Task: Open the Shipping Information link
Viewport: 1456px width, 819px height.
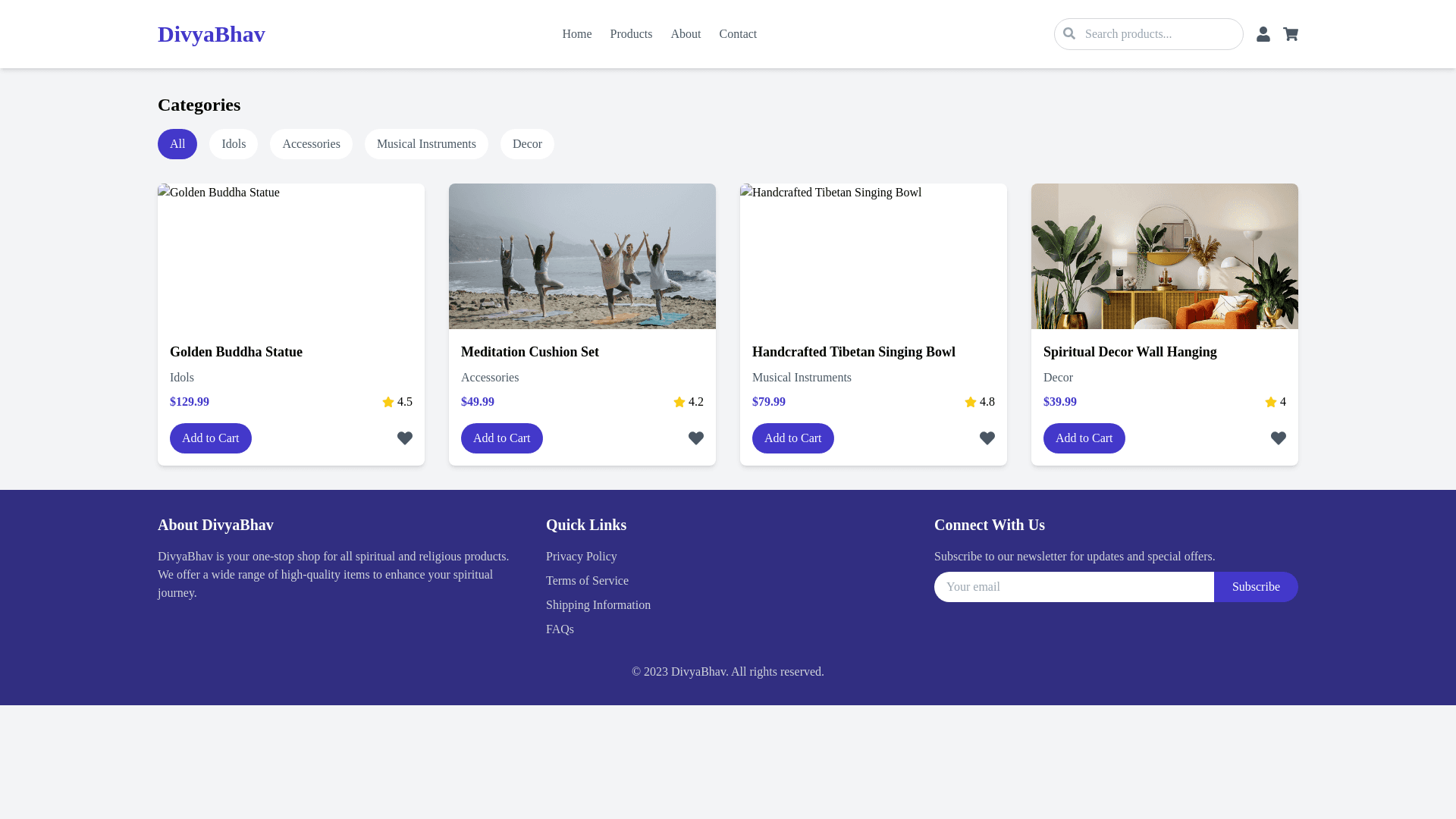Action: point(598,604)
